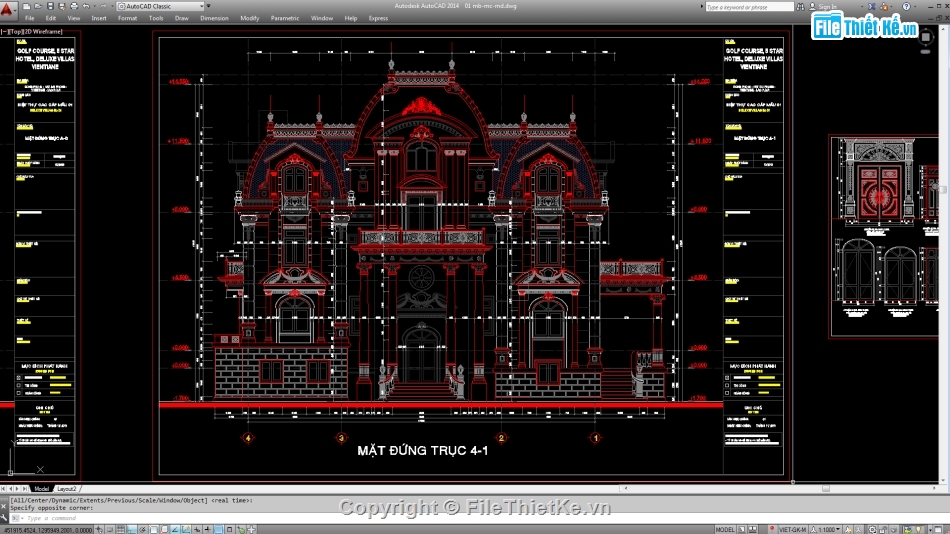Click the command line customize wrench icon

4,518
